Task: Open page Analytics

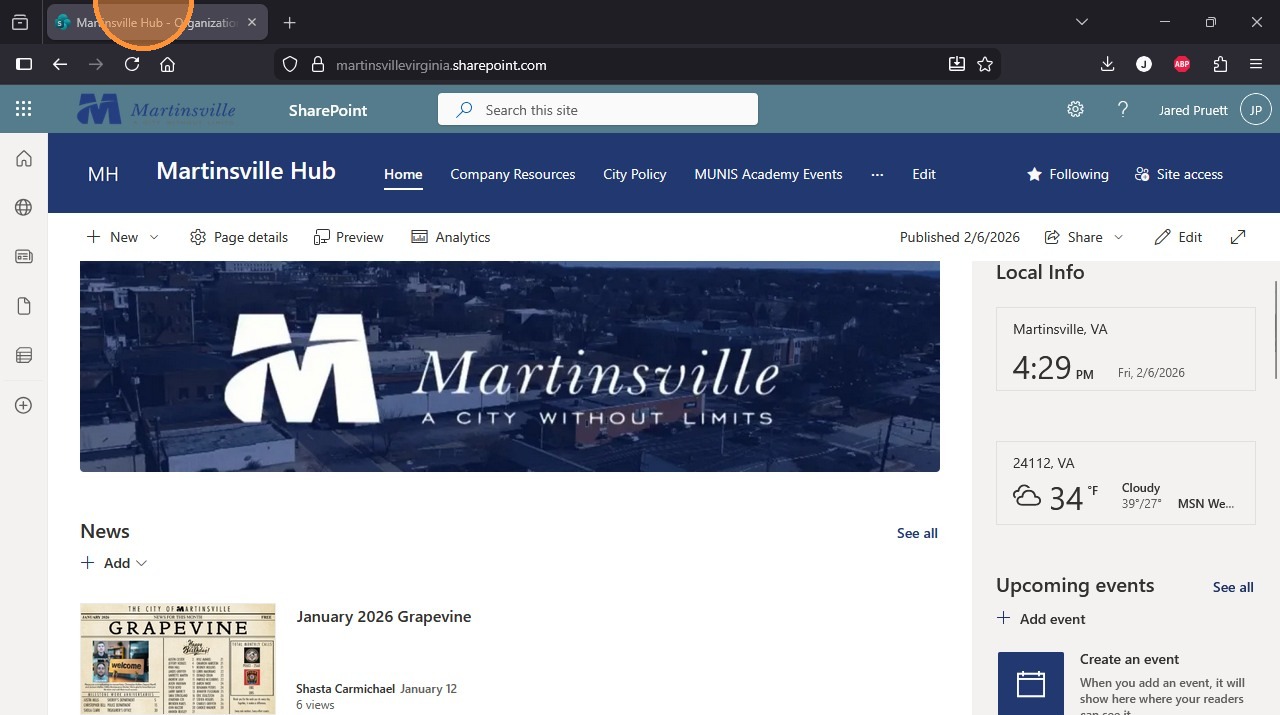Action: pos(451,237)
